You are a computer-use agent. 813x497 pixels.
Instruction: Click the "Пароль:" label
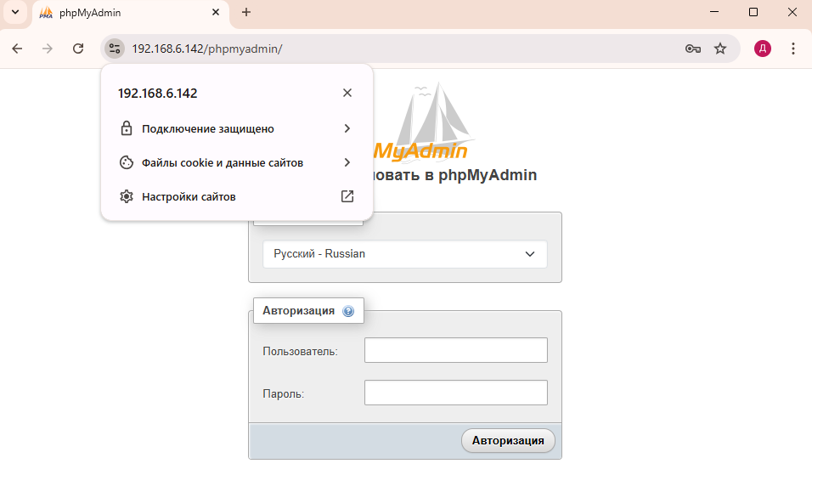(283, 394)
